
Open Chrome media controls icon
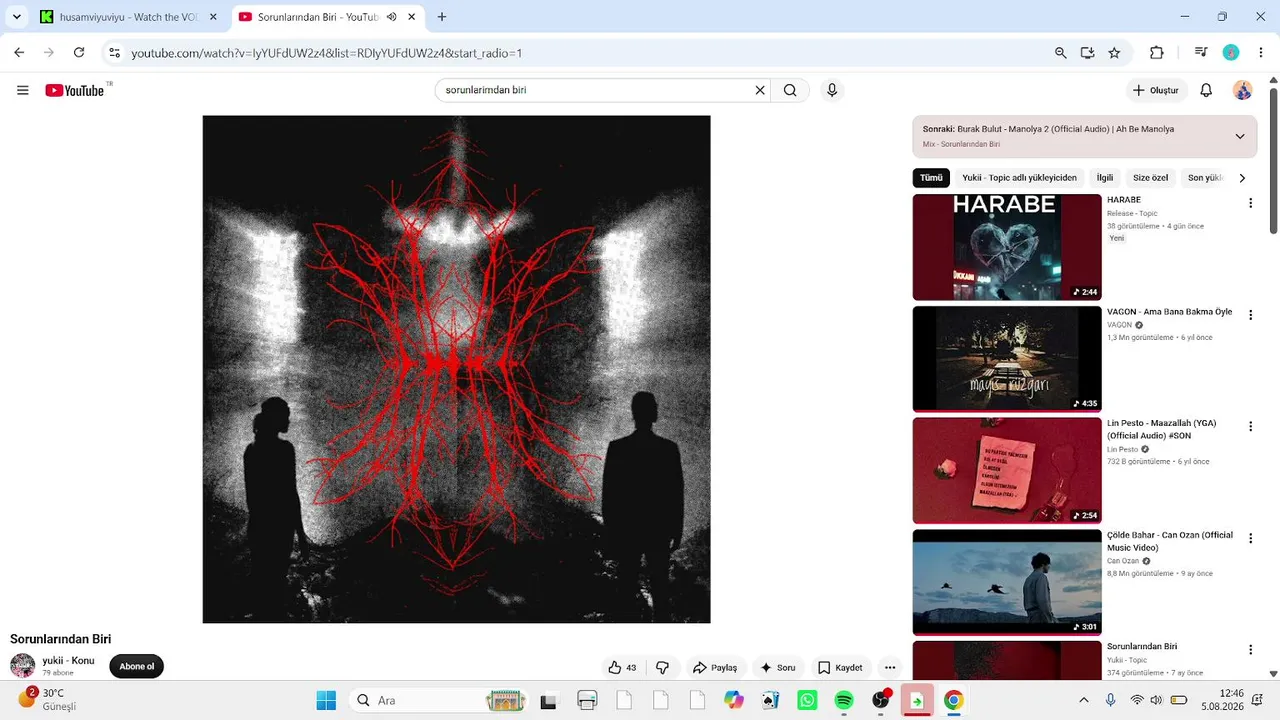(x=1201, y=53)
